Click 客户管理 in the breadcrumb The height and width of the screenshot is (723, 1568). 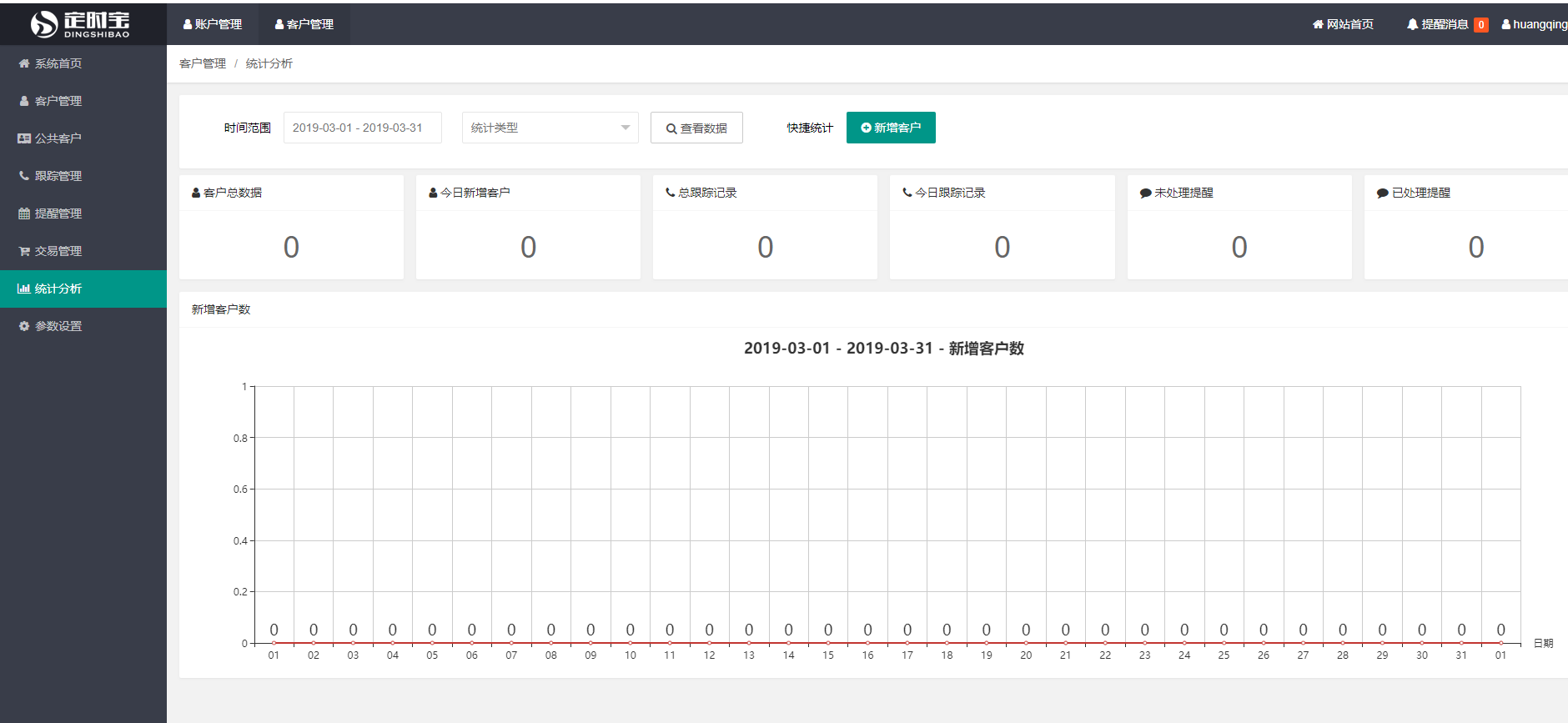203,63
